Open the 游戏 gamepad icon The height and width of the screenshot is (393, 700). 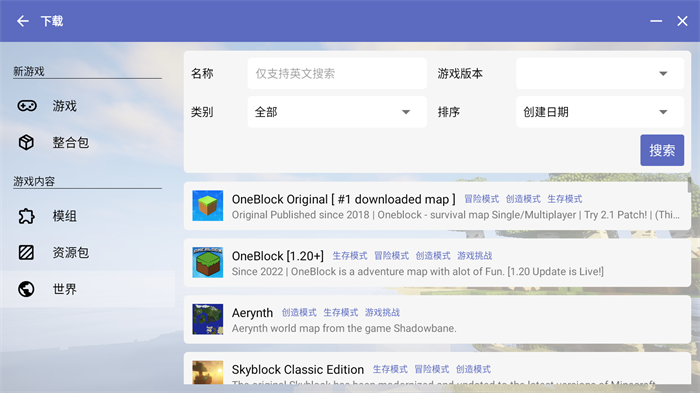27,106
